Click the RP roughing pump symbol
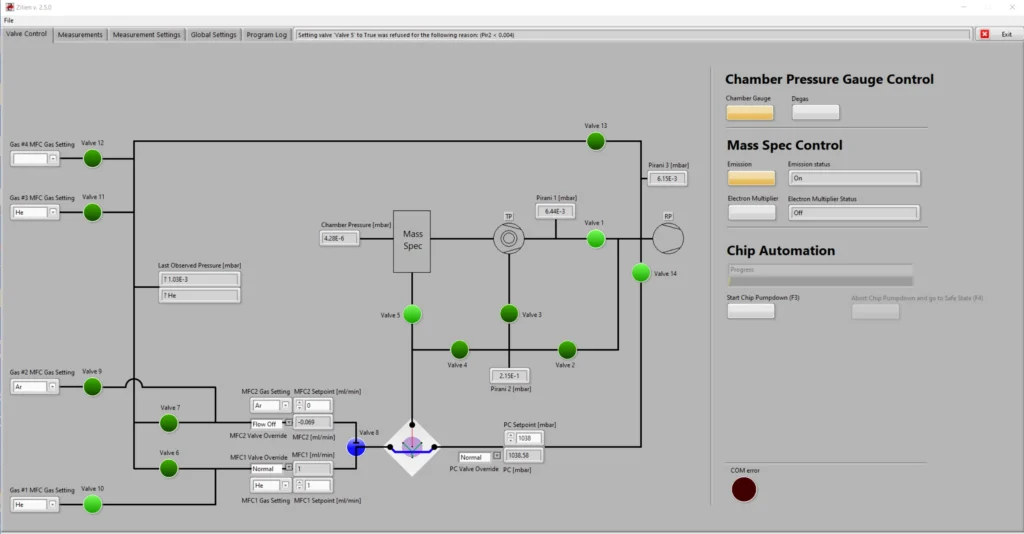The width and height of the screenshot is (1024, 534). [668, 239]
